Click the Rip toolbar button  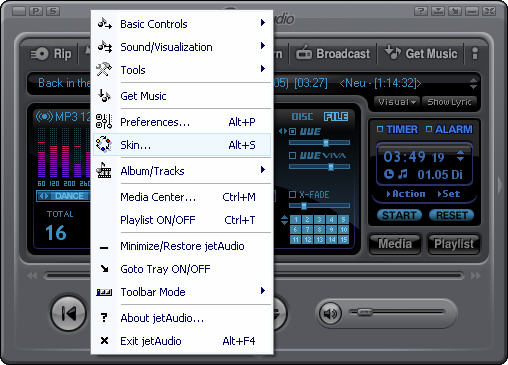(51, 53)
